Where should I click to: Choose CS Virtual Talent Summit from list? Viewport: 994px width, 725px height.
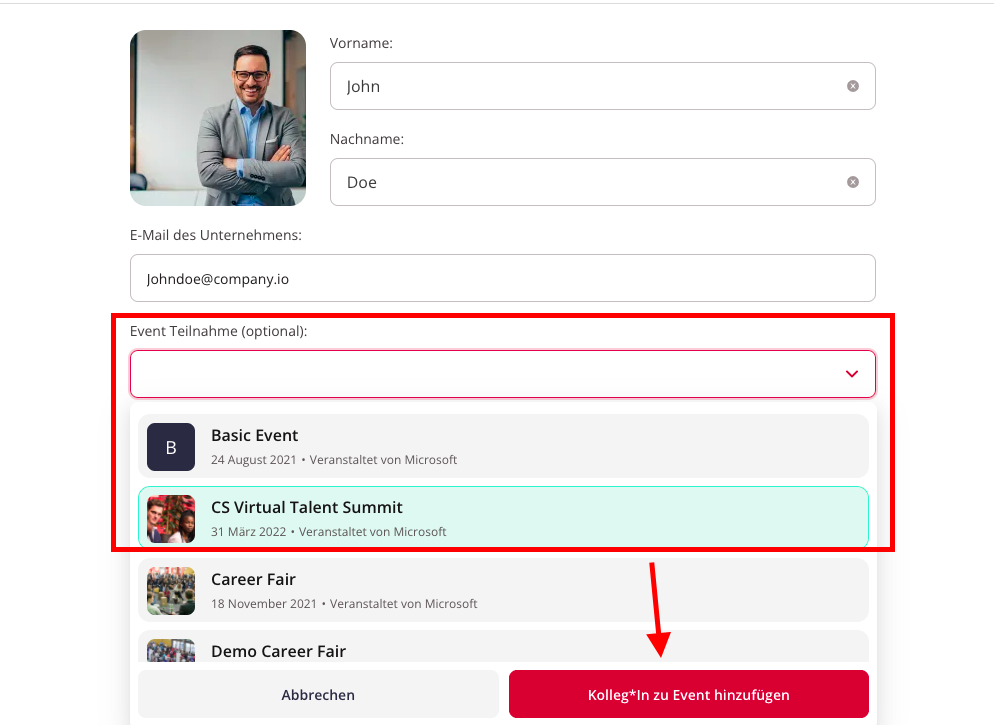[503, 518]
